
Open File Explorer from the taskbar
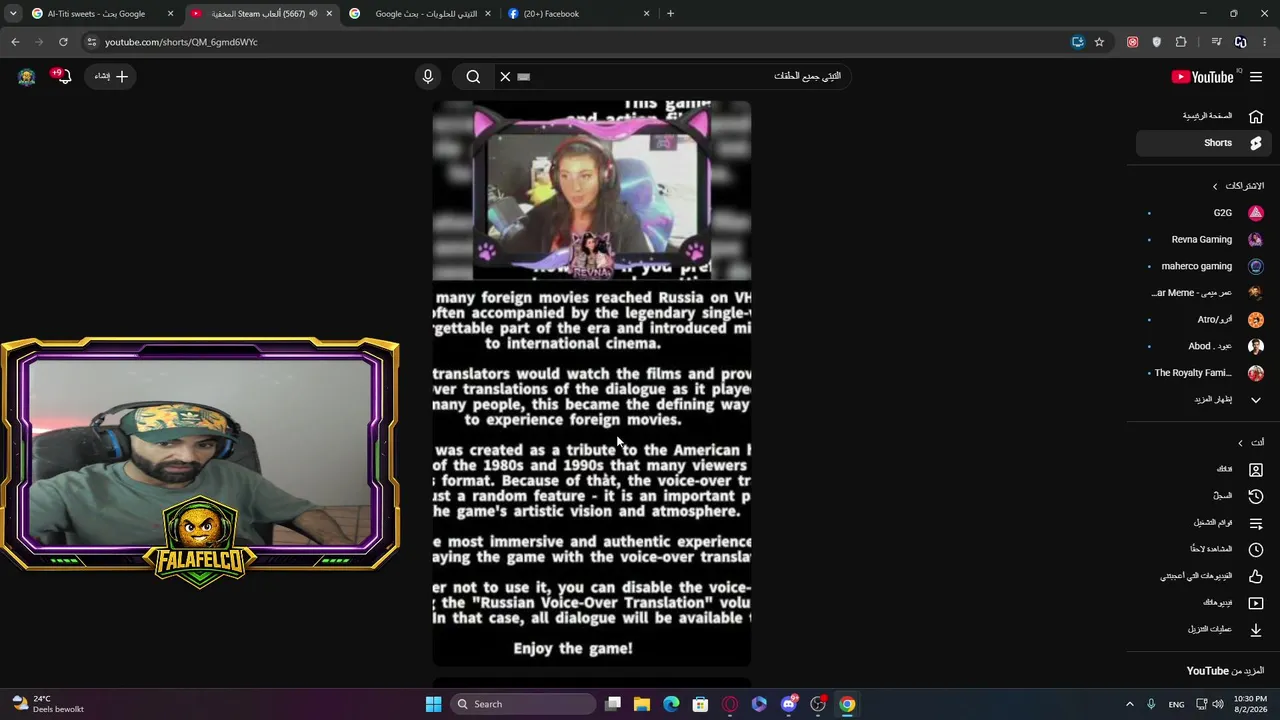pos(642,704)
